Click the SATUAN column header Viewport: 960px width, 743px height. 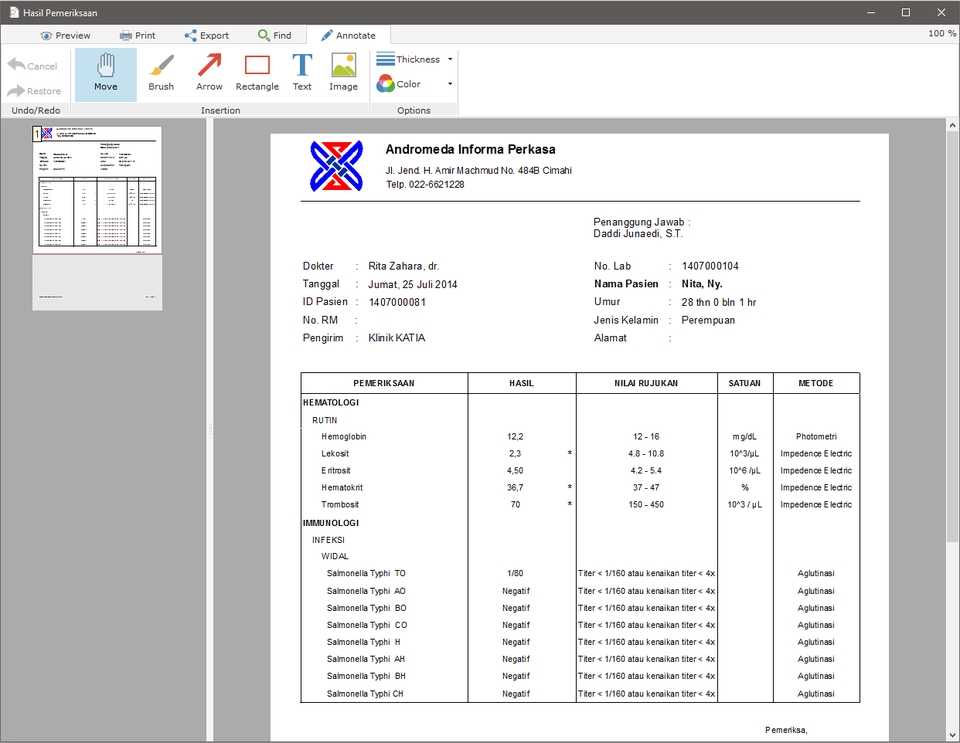click(744, 383)
